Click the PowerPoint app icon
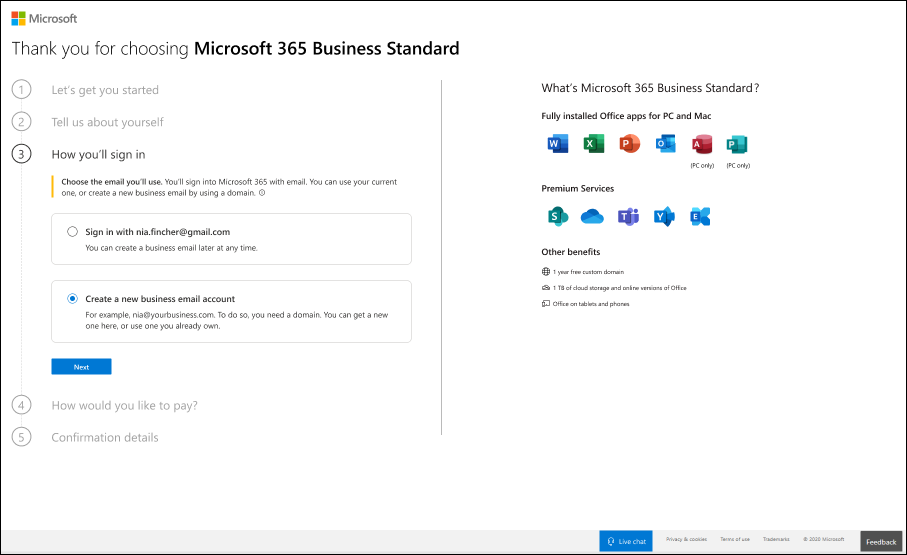The image size is (907, 555). (x=629, y=144)
